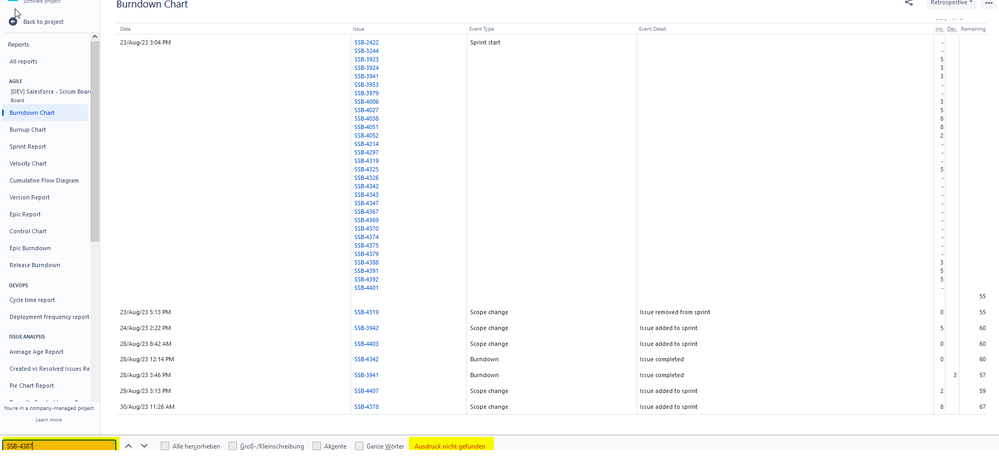Open the Burnup Chart report
999x457 pixels.
pos(27,130)
